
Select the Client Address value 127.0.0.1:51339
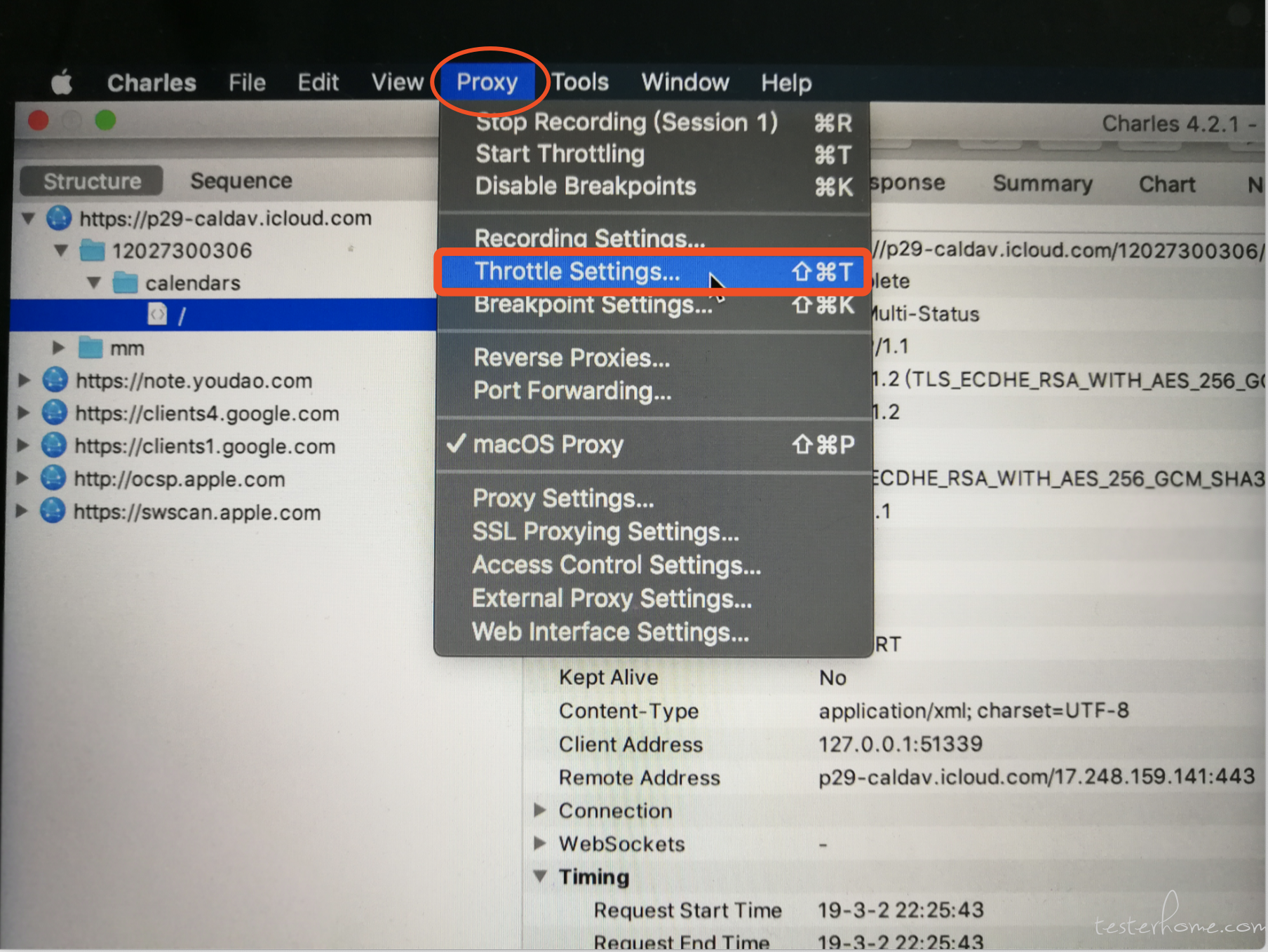pyautogui.click(x=901, y=744)
